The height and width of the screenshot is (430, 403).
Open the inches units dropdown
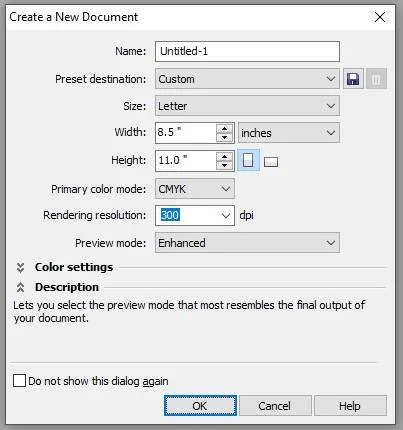coord(289,133)
